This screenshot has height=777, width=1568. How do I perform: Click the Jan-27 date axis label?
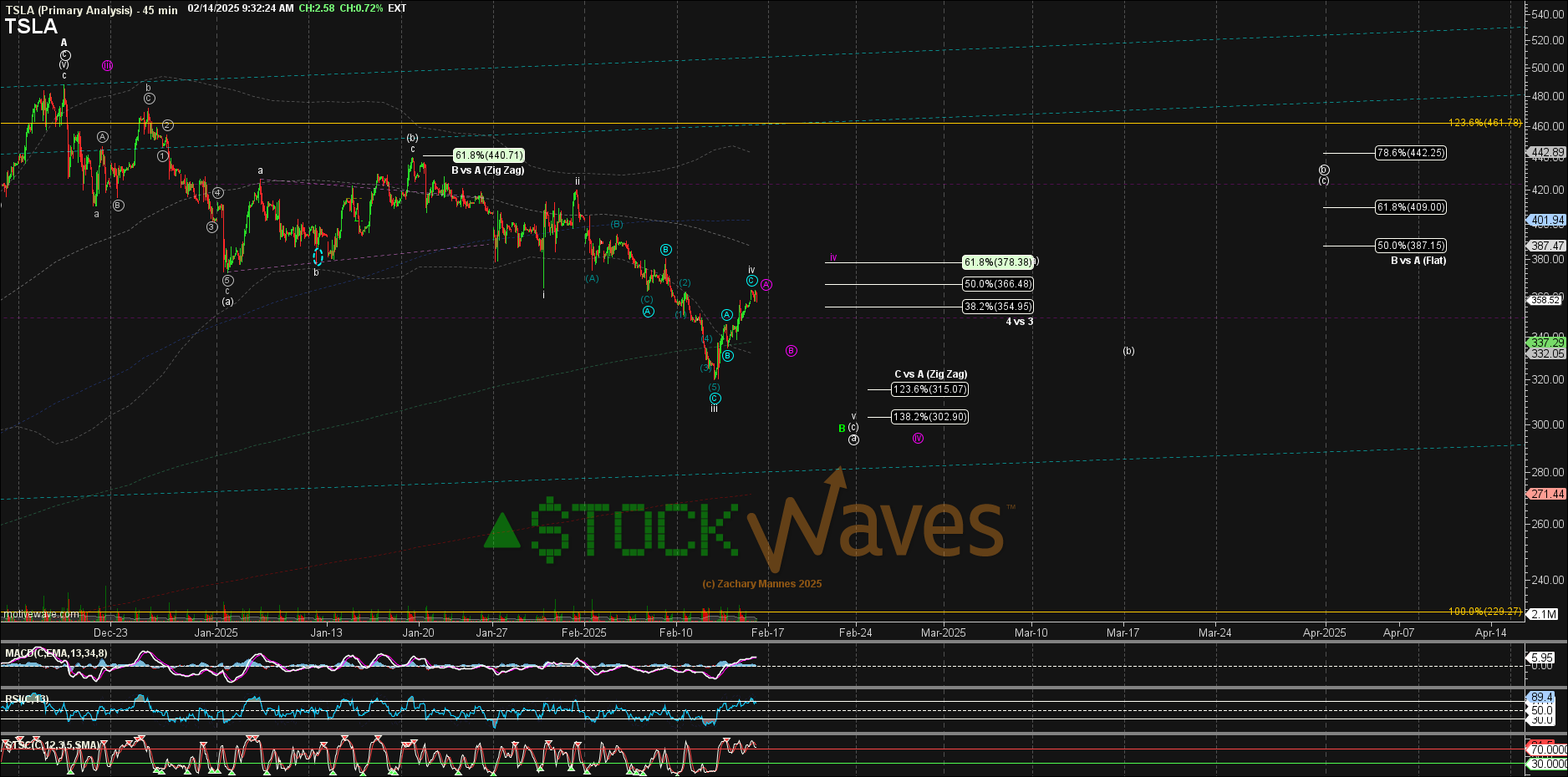tap(491, 632)
